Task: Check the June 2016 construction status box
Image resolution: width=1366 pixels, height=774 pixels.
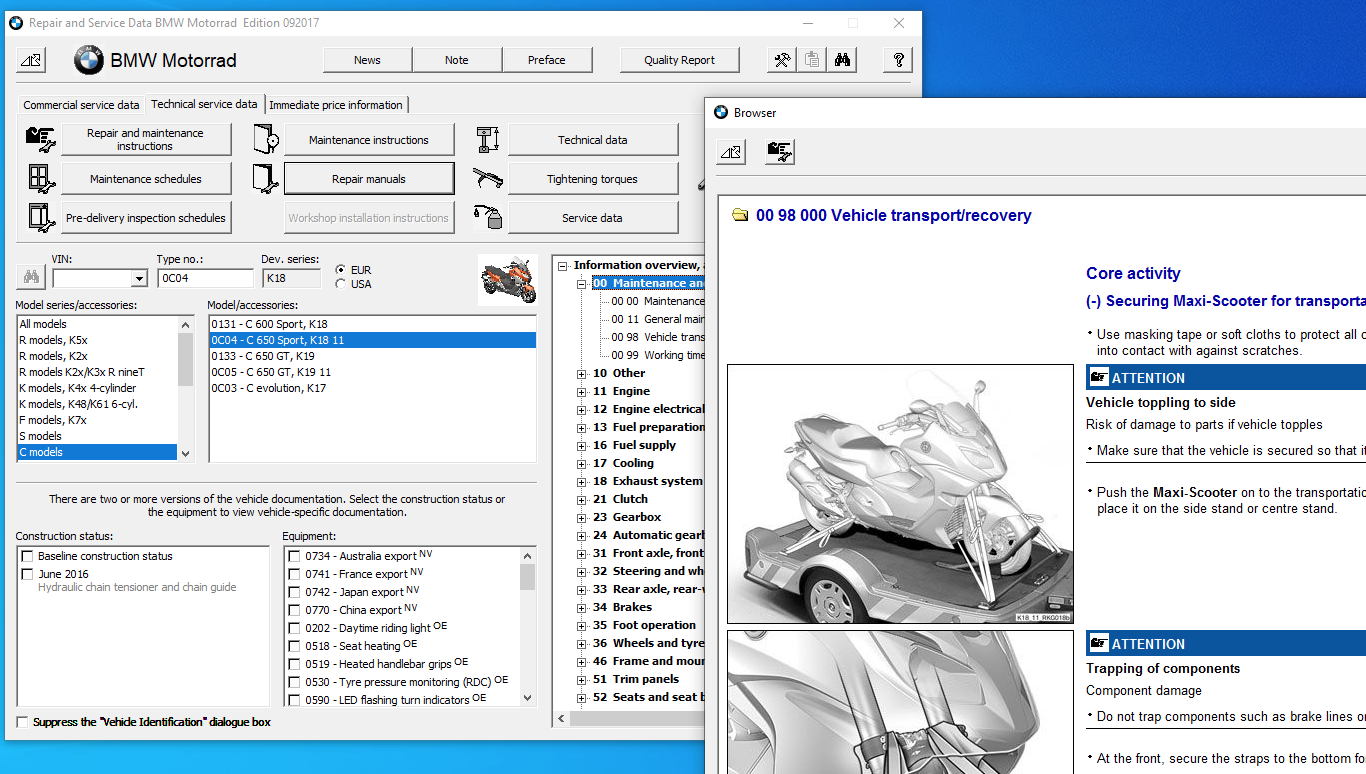Action: coord(28,574)
